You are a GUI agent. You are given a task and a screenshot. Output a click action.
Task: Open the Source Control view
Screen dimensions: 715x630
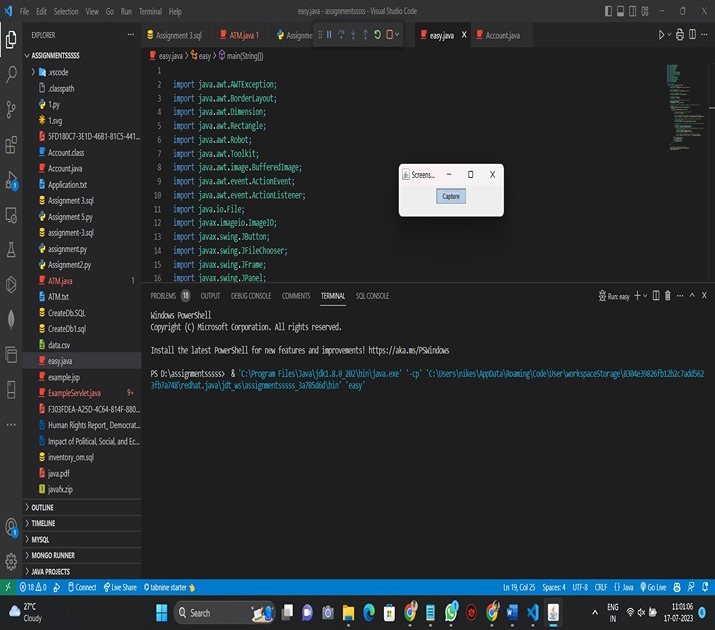(x=12, y=109)
